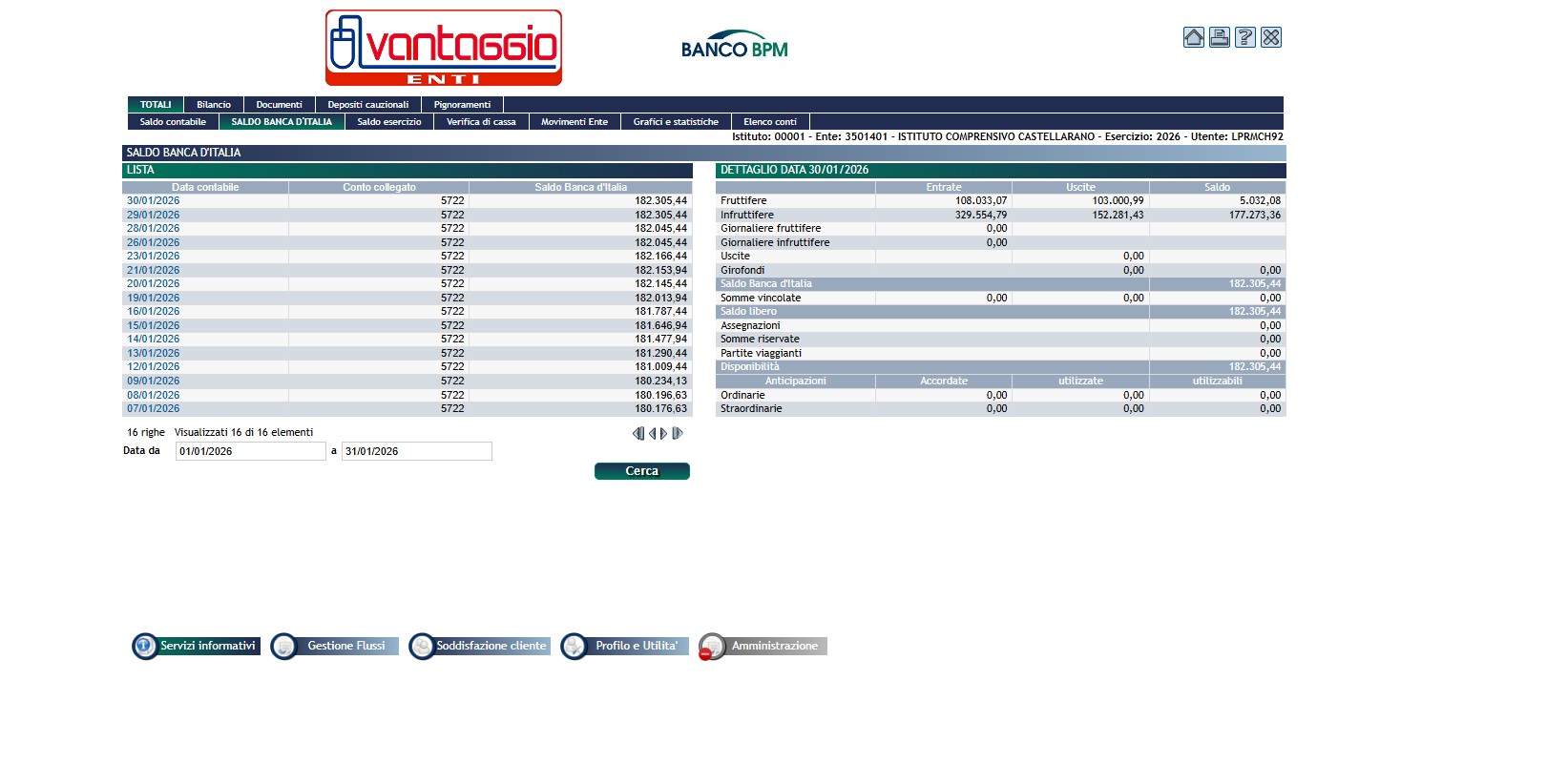Click the Data da start date field
The width and height of the screenshot is (1547, 784).
point(251,451)
